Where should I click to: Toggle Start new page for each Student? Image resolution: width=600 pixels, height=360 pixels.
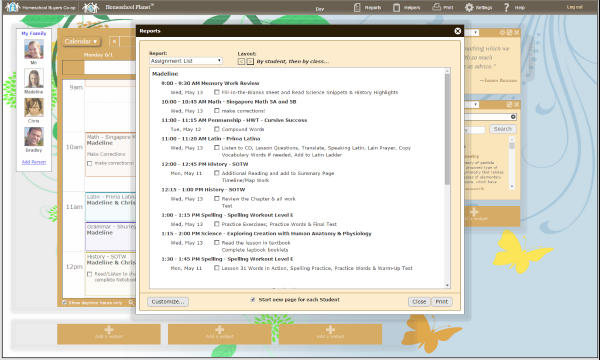click(x=253, y=300)
